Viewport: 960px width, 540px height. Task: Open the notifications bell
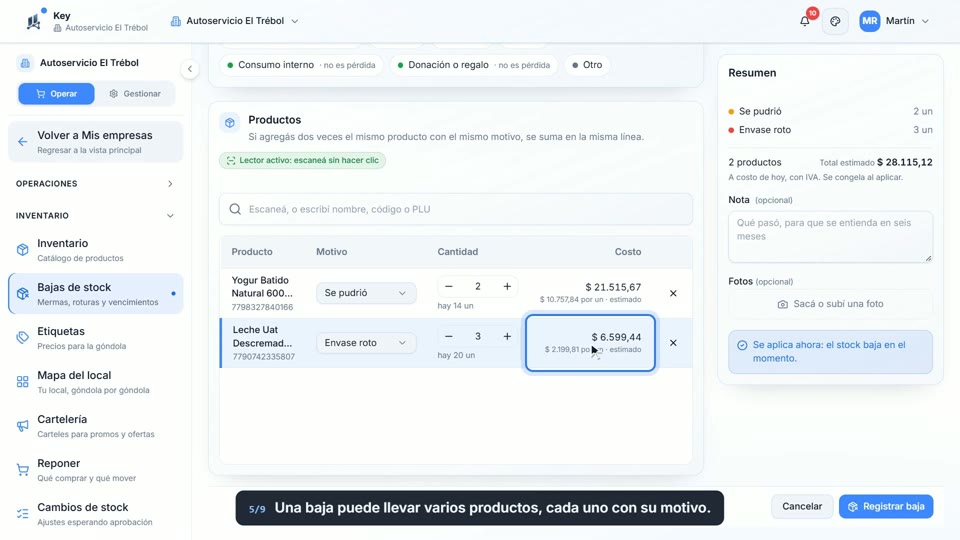pyautogui.click(x=804, y=21)
